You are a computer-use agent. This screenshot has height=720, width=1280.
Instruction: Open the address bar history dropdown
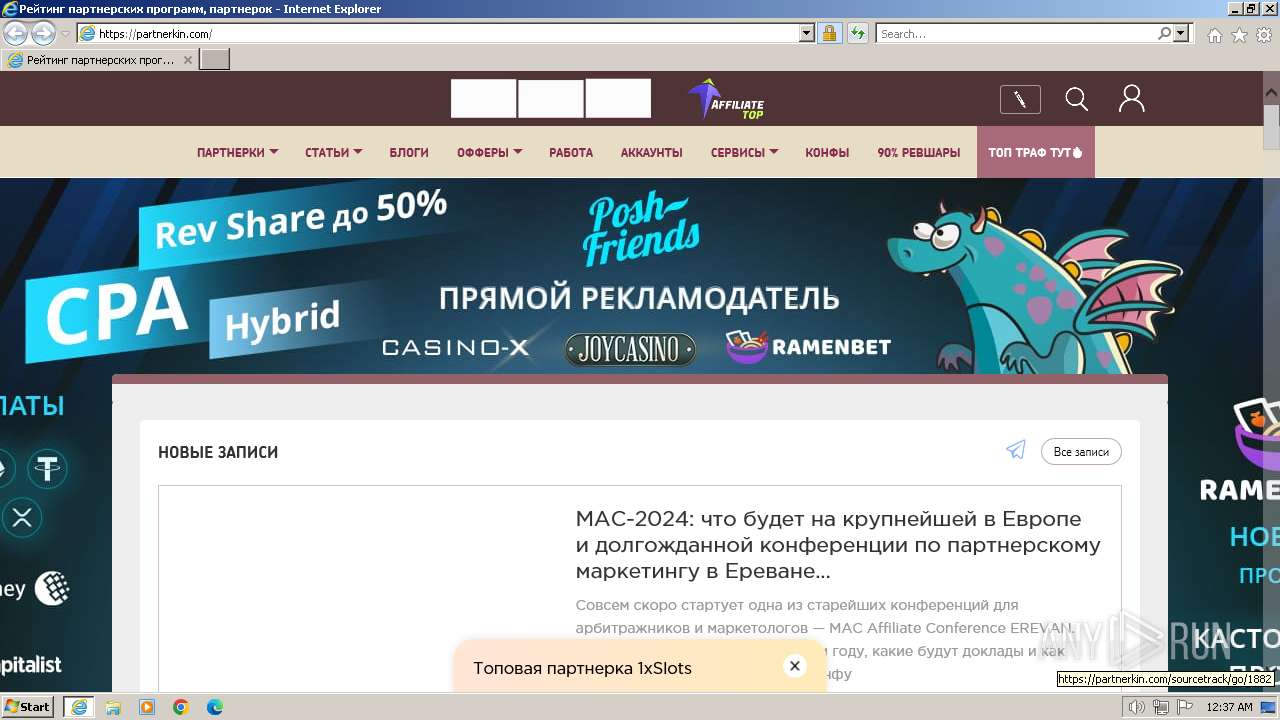tap(807, 33)
